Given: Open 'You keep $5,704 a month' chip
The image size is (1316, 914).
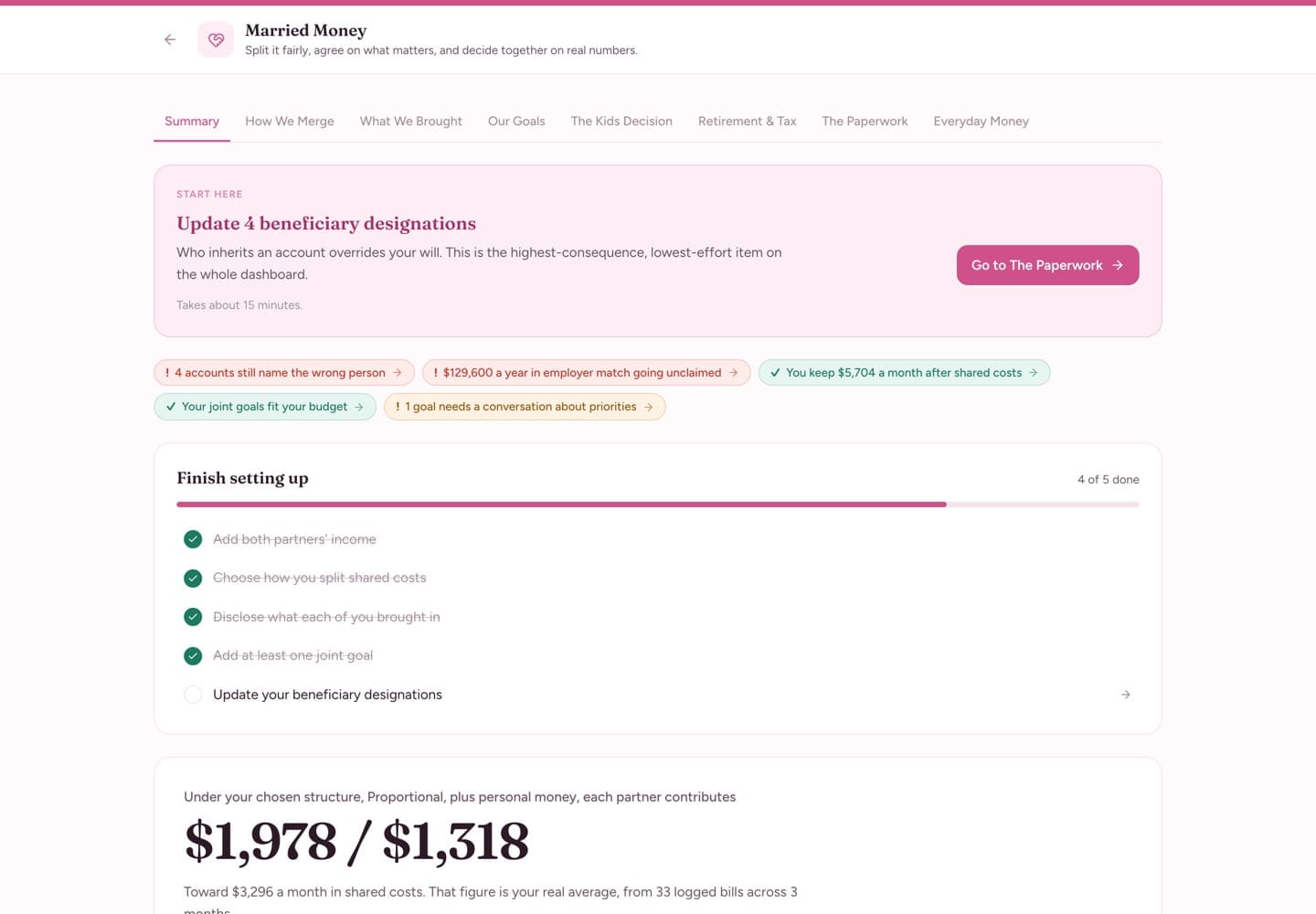Looking at the screenshot, I should pyautogui.click(x=905, y=373).
